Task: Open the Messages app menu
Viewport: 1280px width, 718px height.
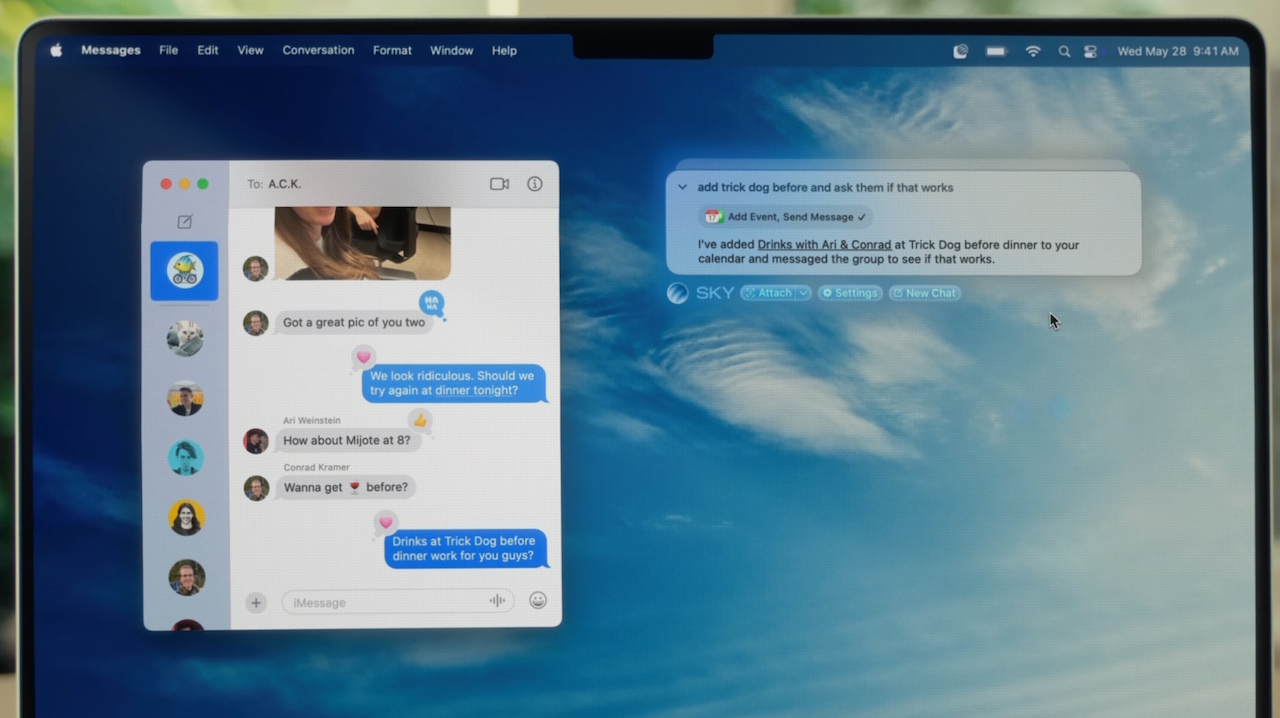Action: click(111, 51)
